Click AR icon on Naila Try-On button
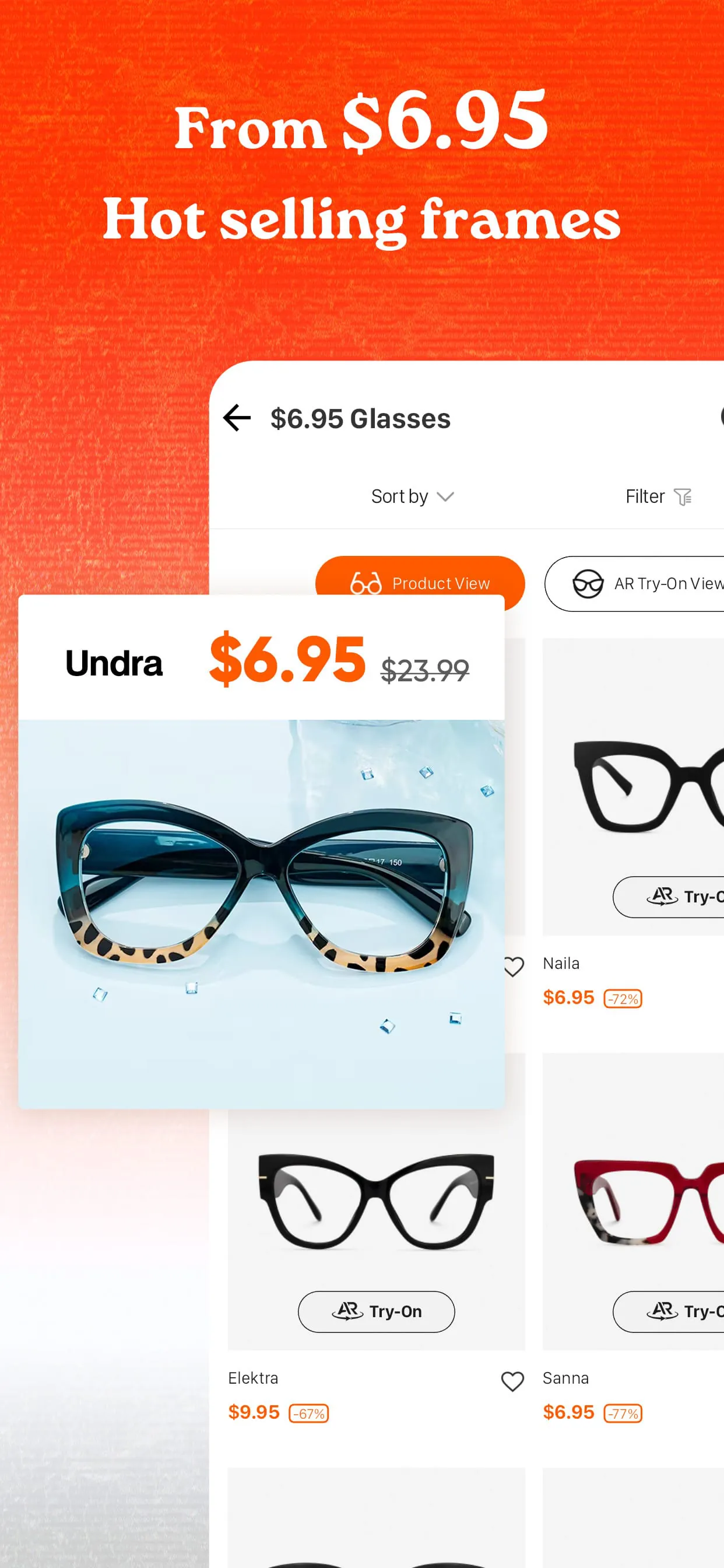724x1568 pixels. coord(662,896)
